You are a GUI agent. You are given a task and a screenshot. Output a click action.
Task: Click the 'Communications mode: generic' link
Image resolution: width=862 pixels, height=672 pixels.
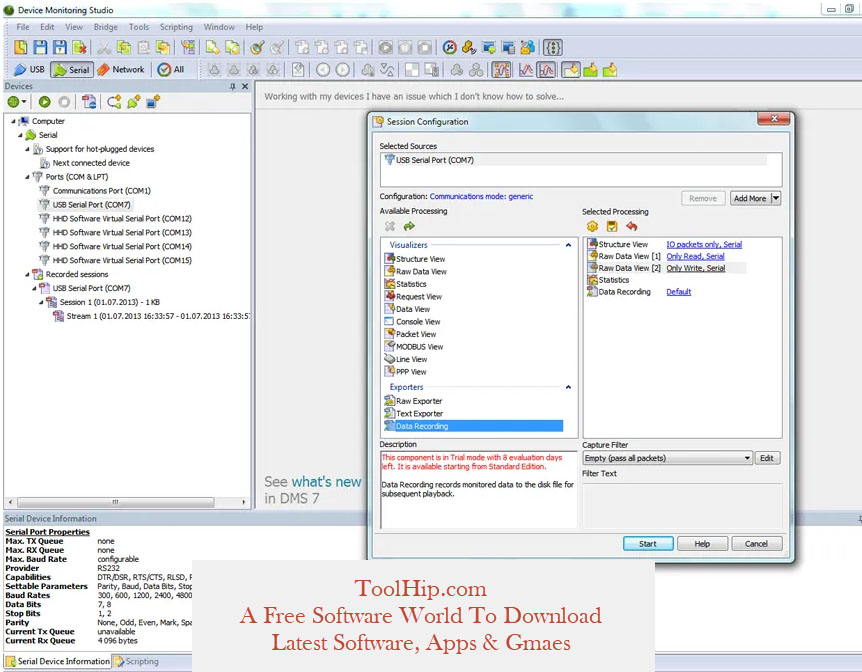coord(482,196)
